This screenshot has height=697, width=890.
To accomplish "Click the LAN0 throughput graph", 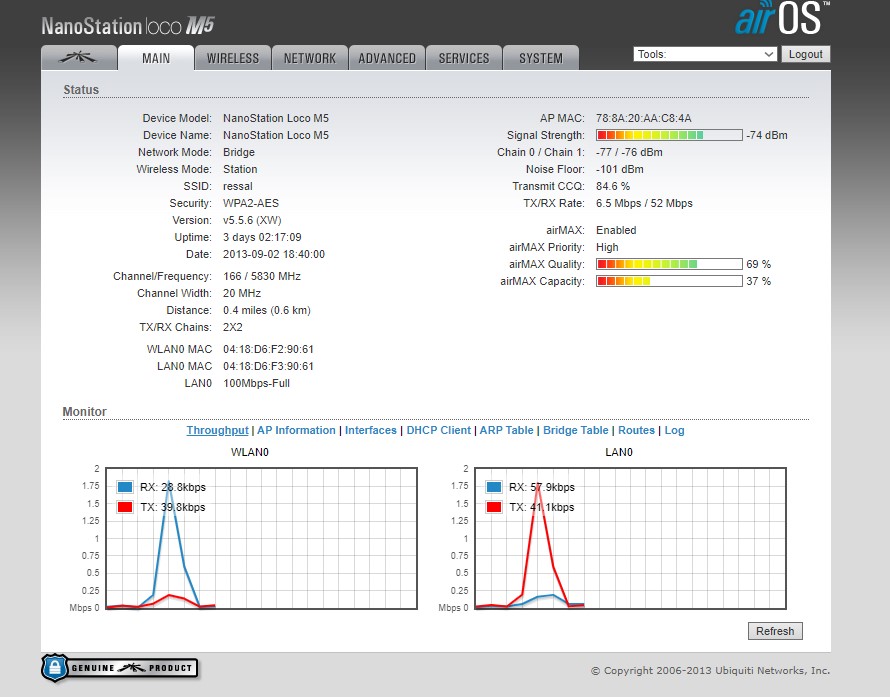I will tap(631, 538).
